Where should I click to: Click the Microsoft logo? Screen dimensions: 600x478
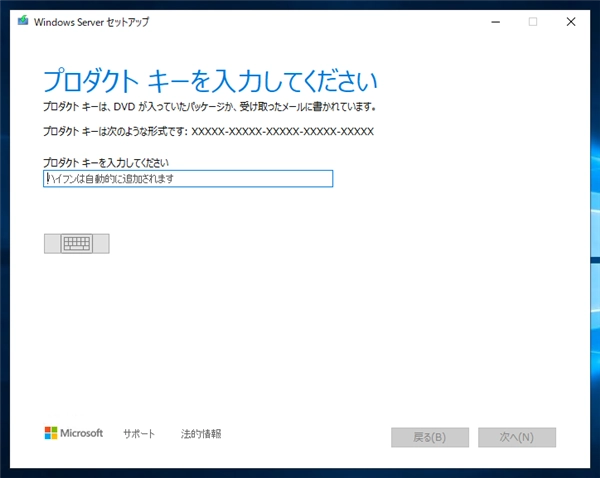(x=73, y=433)
